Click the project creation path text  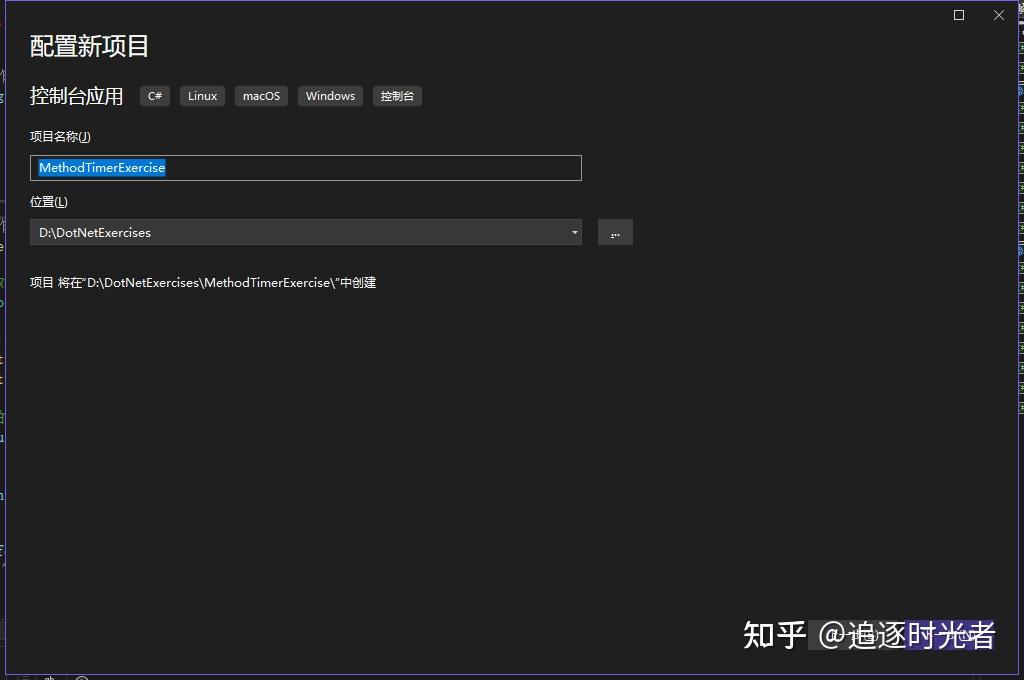coord(204,282)
